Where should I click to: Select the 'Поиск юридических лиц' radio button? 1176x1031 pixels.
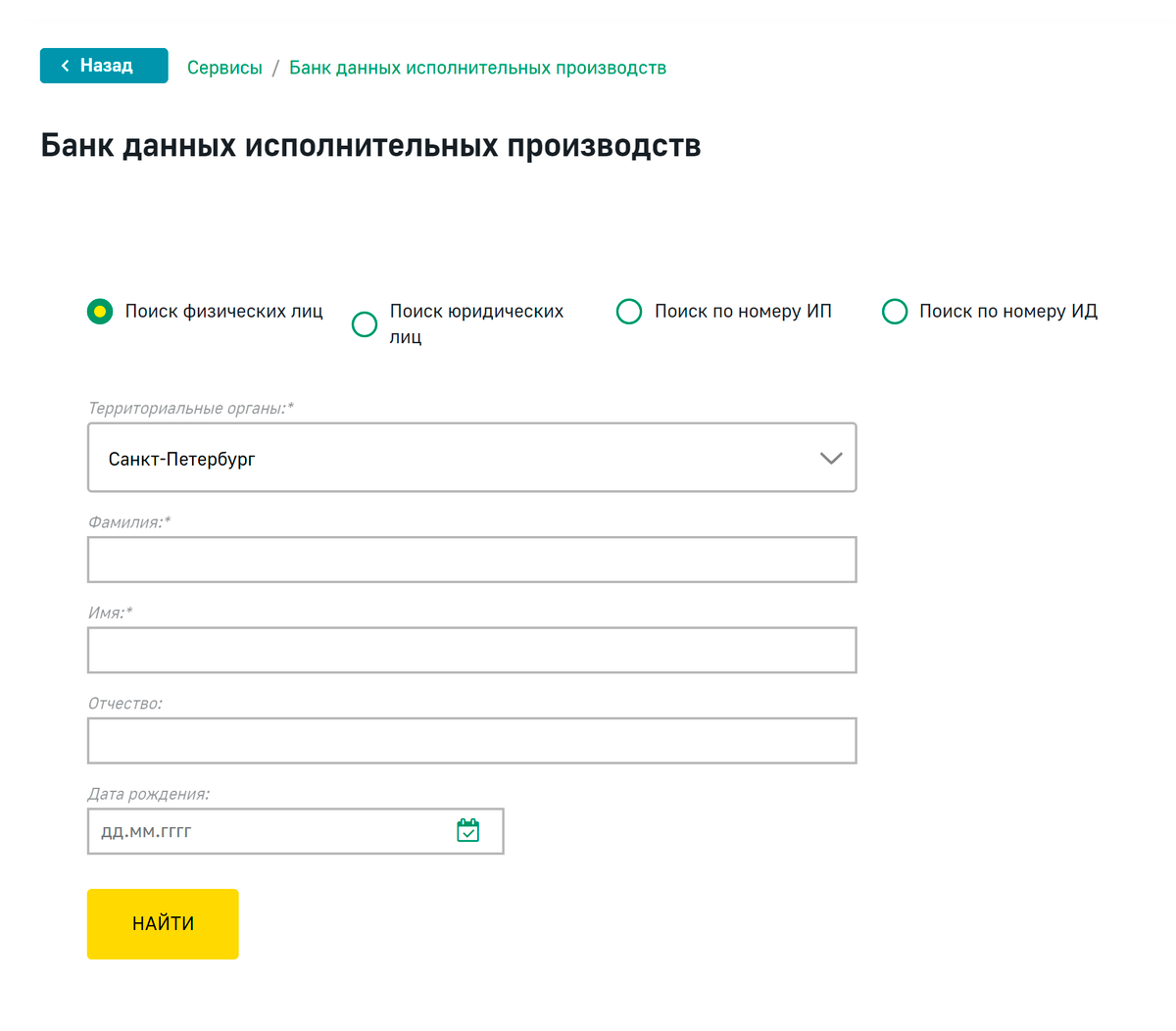tap(365, 324)
